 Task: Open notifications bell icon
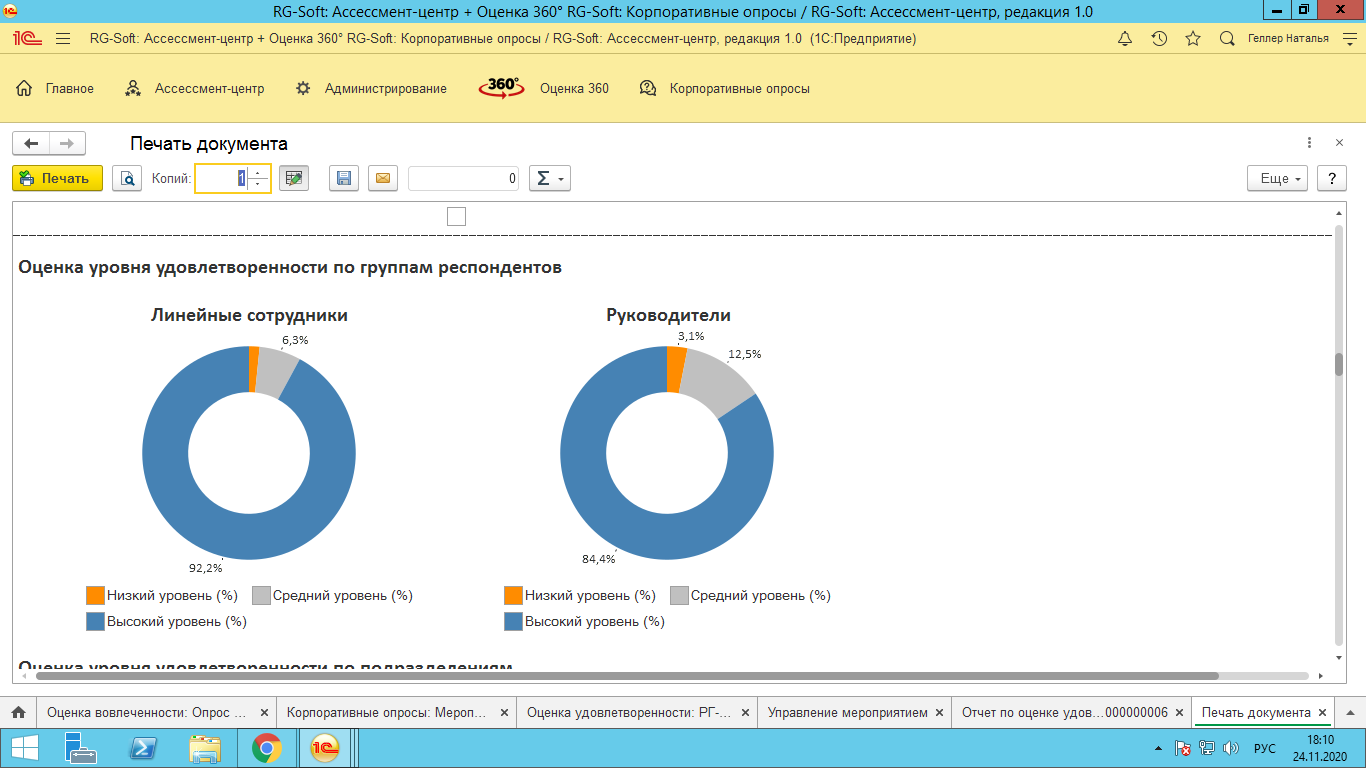[1125, 39]
